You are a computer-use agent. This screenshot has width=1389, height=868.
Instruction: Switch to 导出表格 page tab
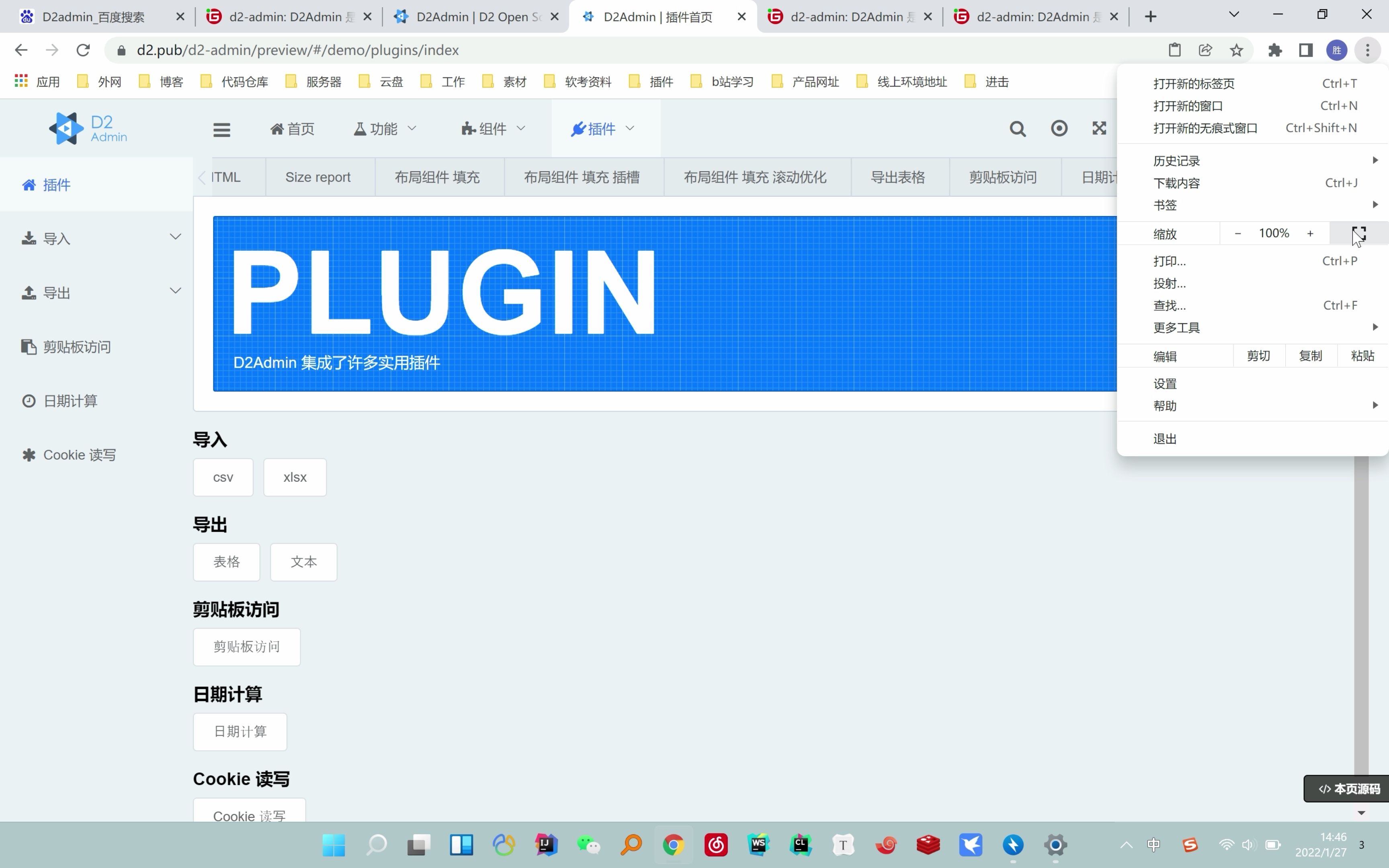[x=898, y=177]
